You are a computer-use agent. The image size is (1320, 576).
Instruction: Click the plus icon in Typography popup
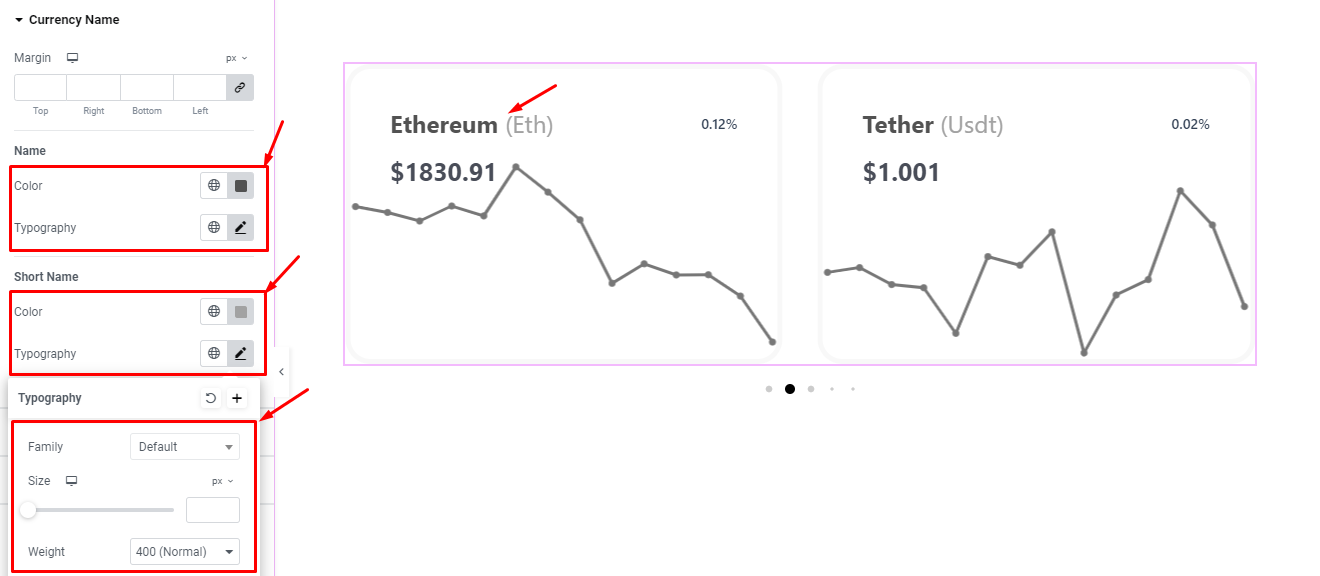coord(237,398)
